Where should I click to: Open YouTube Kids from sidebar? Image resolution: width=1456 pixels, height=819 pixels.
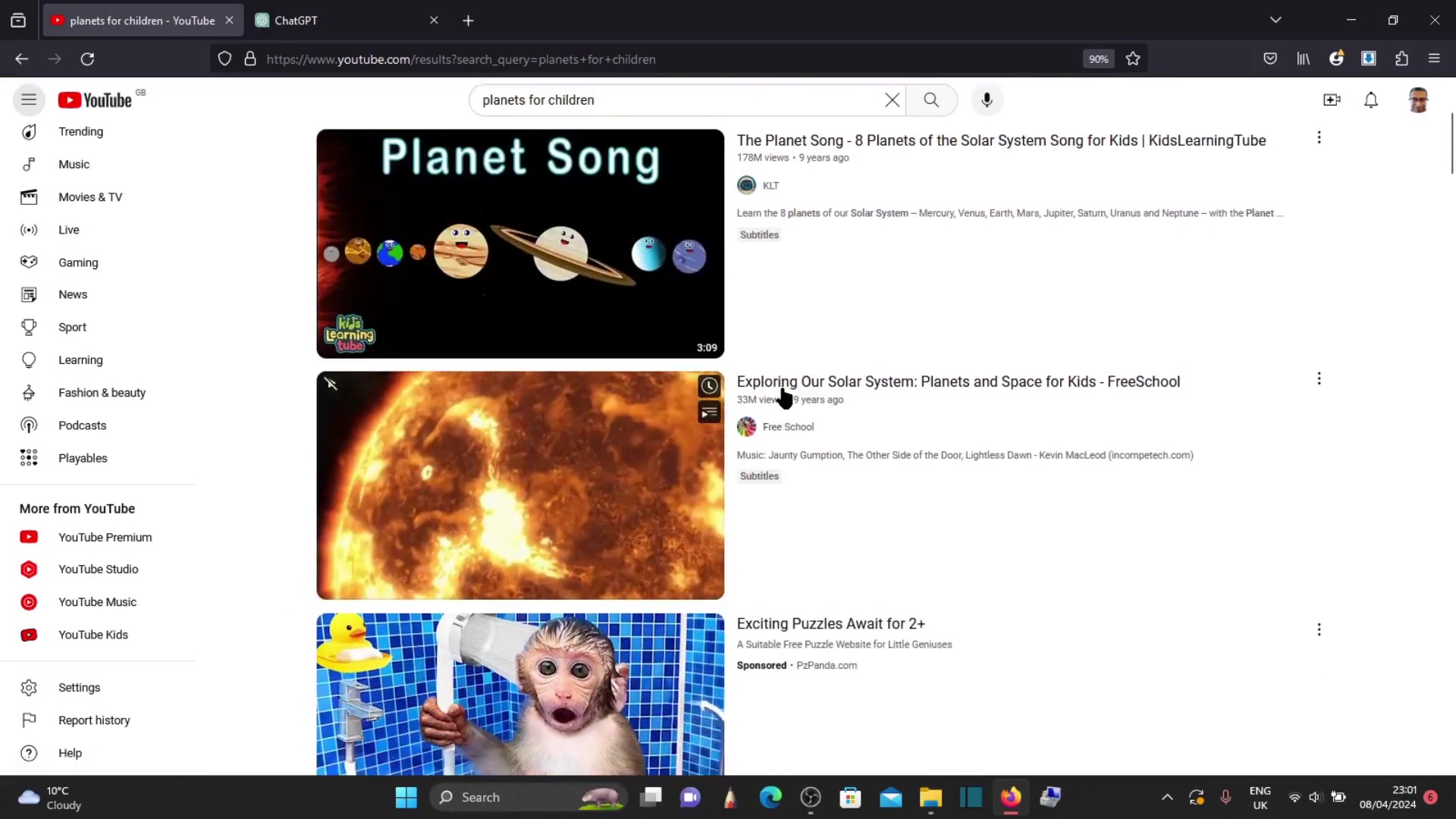coord(93,635)
